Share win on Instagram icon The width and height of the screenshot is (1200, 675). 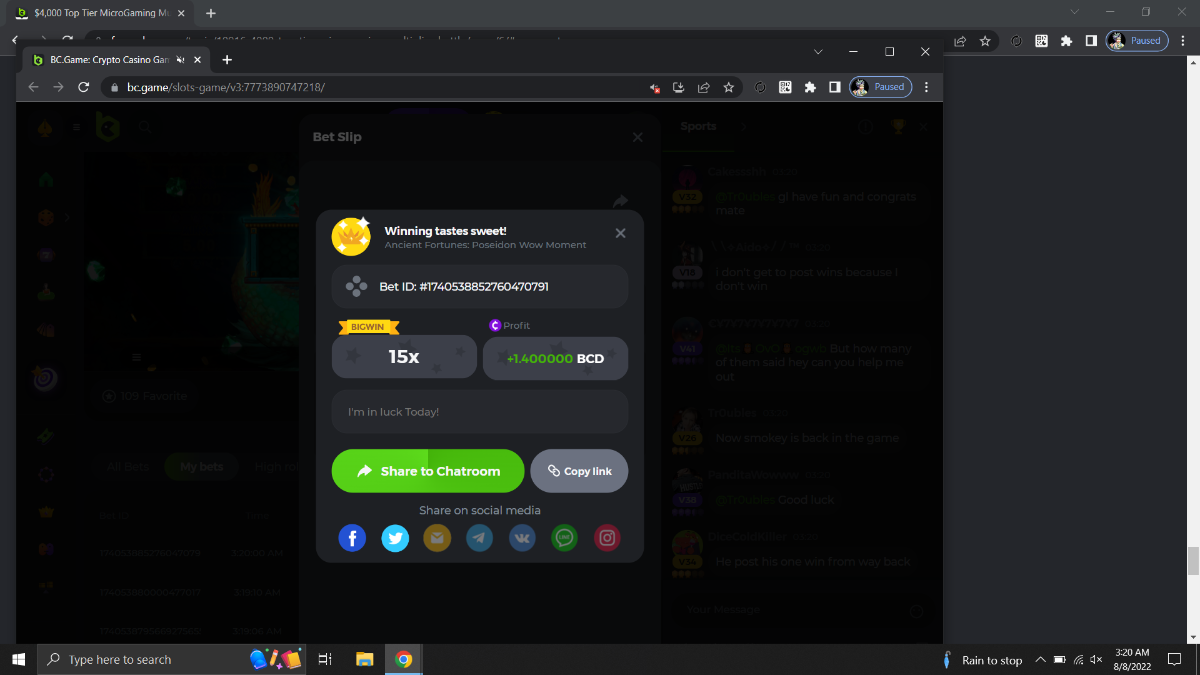(x=607, y=539)
